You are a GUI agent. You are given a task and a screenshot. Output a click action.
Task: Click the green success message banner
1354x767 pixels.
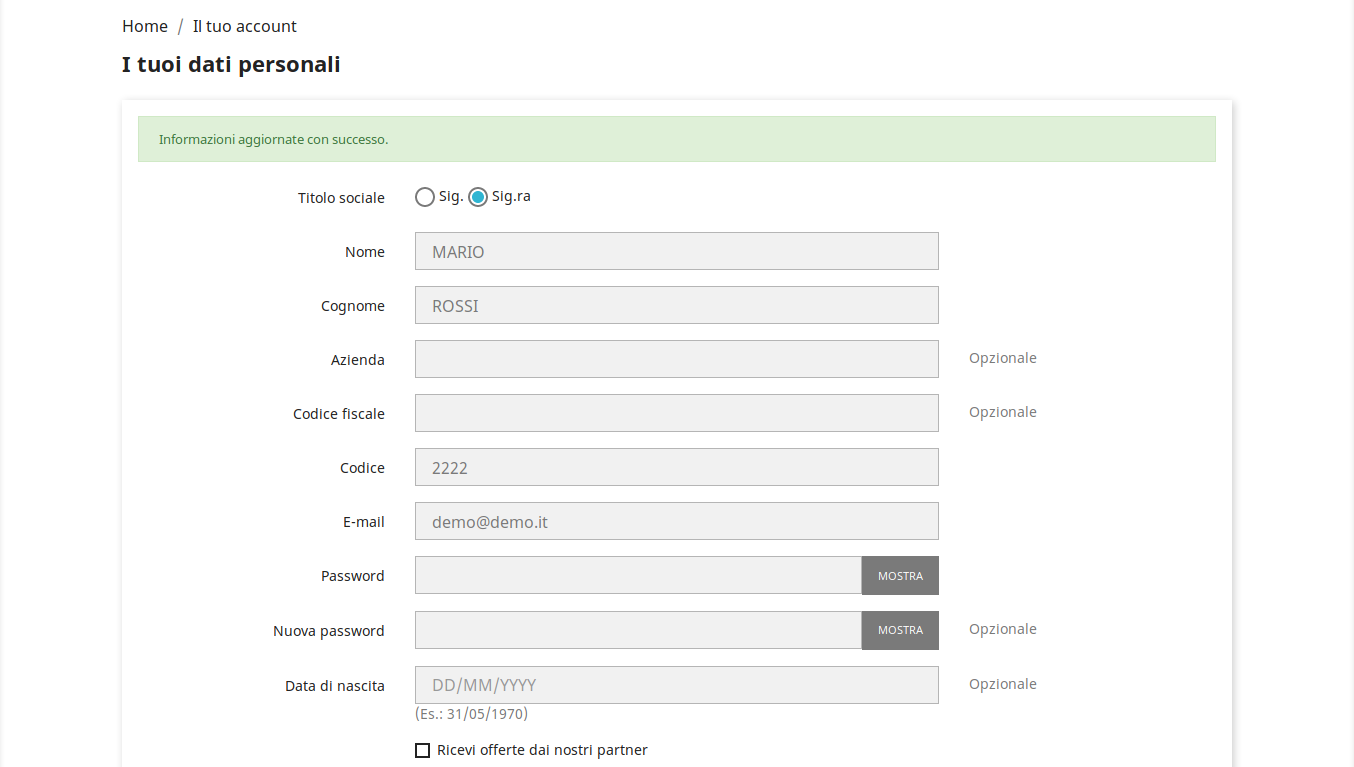677,139
